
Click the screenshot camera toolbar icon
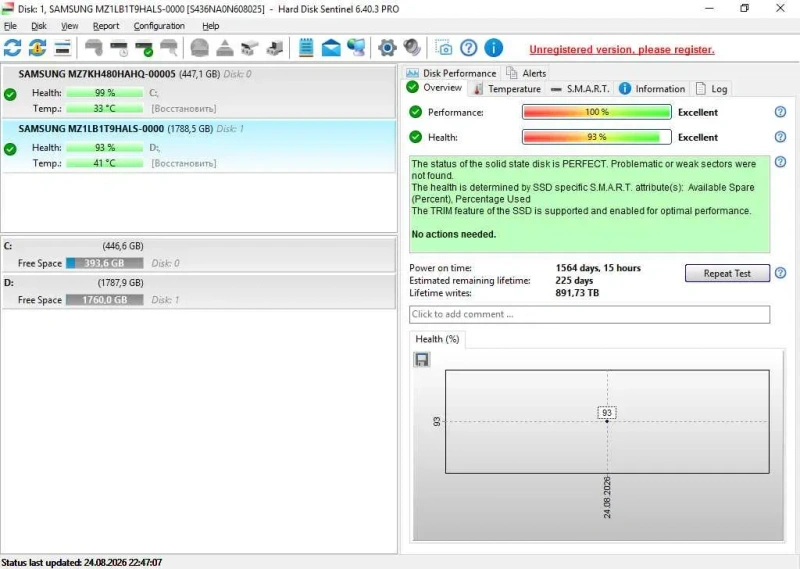click(x=443, y=48)
